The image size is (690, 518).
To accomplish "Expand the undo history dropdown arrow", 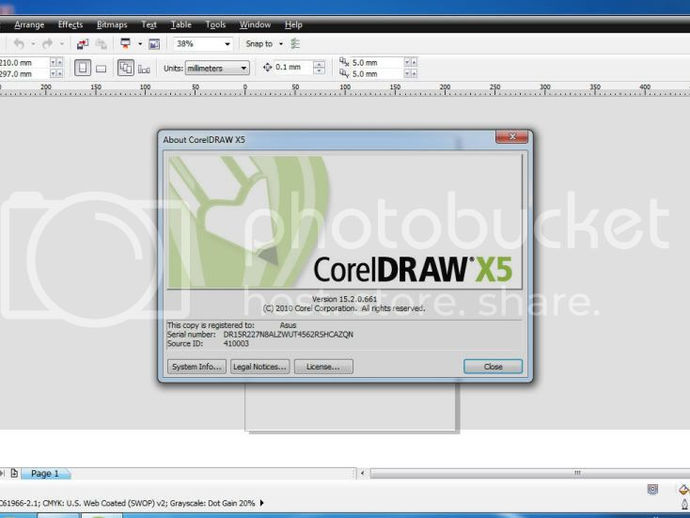I will click(33, 44).
